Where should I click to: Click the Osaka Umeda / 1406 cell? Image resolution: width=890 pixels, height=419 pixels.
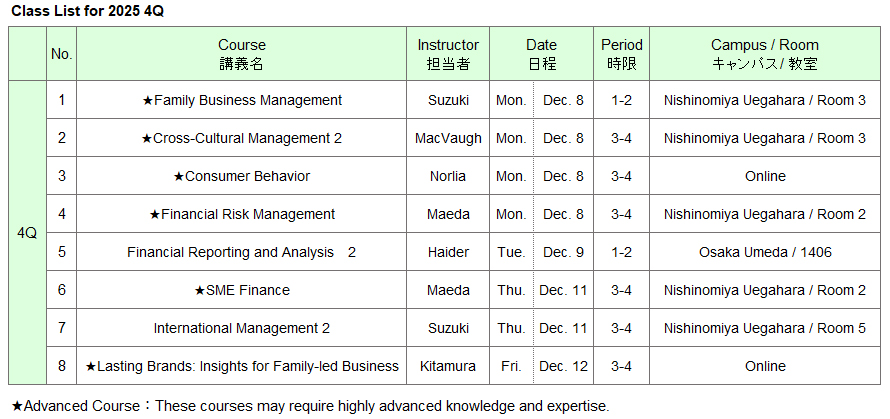coord(765,252)
